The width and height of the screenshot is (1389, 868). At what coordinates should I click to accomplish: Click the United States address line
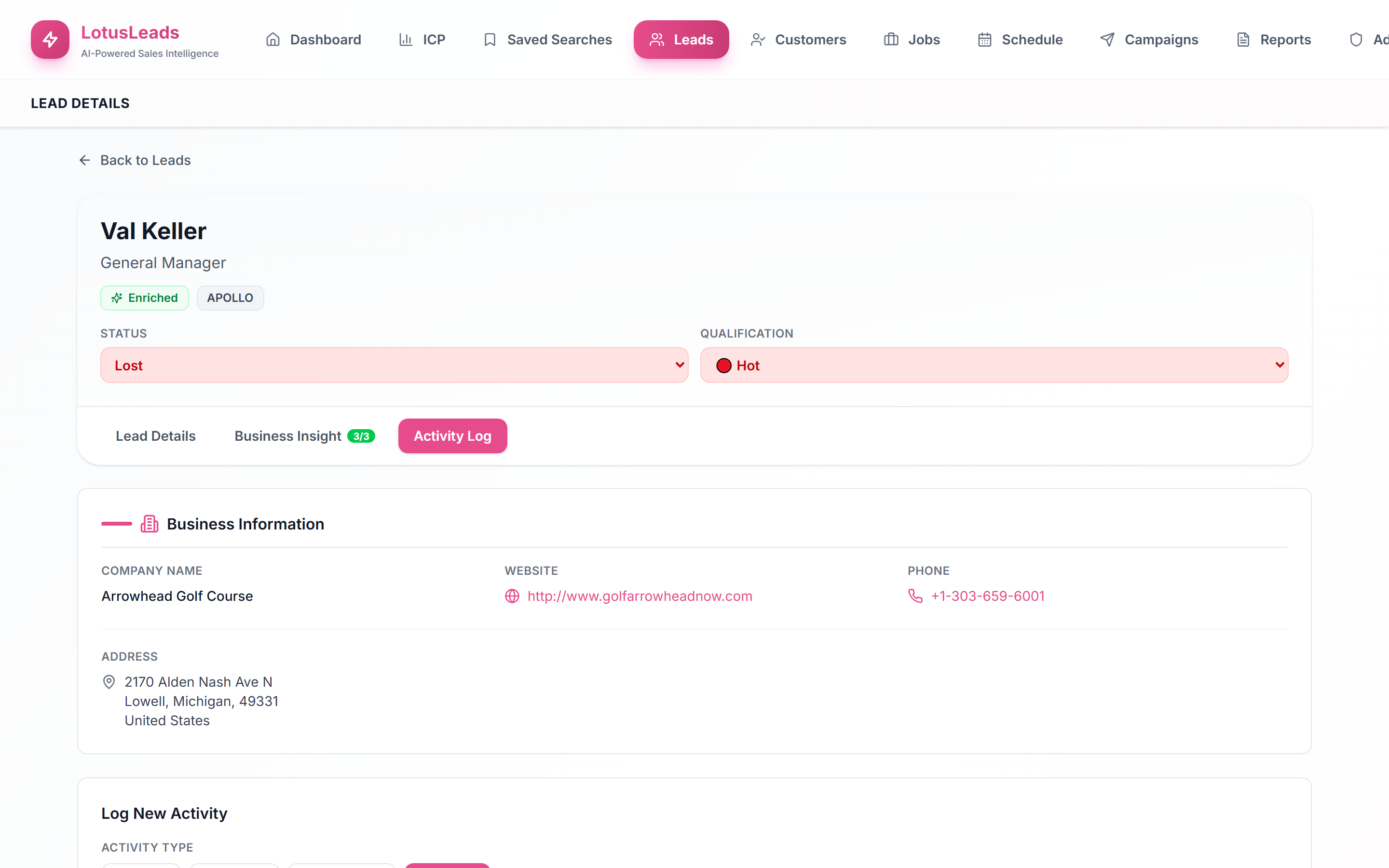(167, 720)
